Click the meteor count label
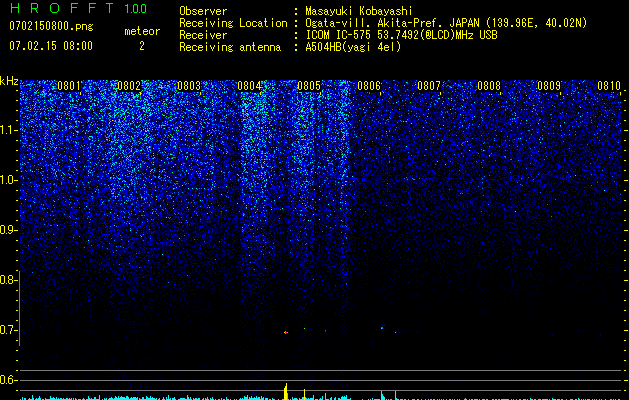Screen dimensions: 629x400 [x=142, y=31]
